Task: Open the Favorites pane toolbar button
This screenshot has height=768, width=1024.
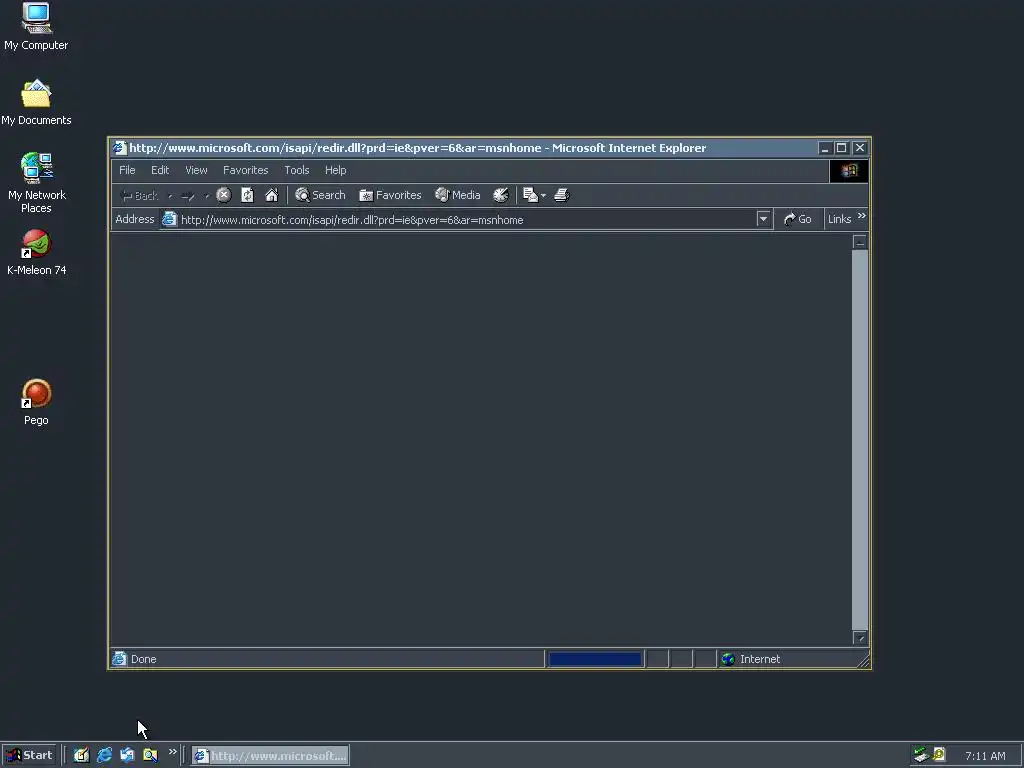Action: click(x=391, y=195)
